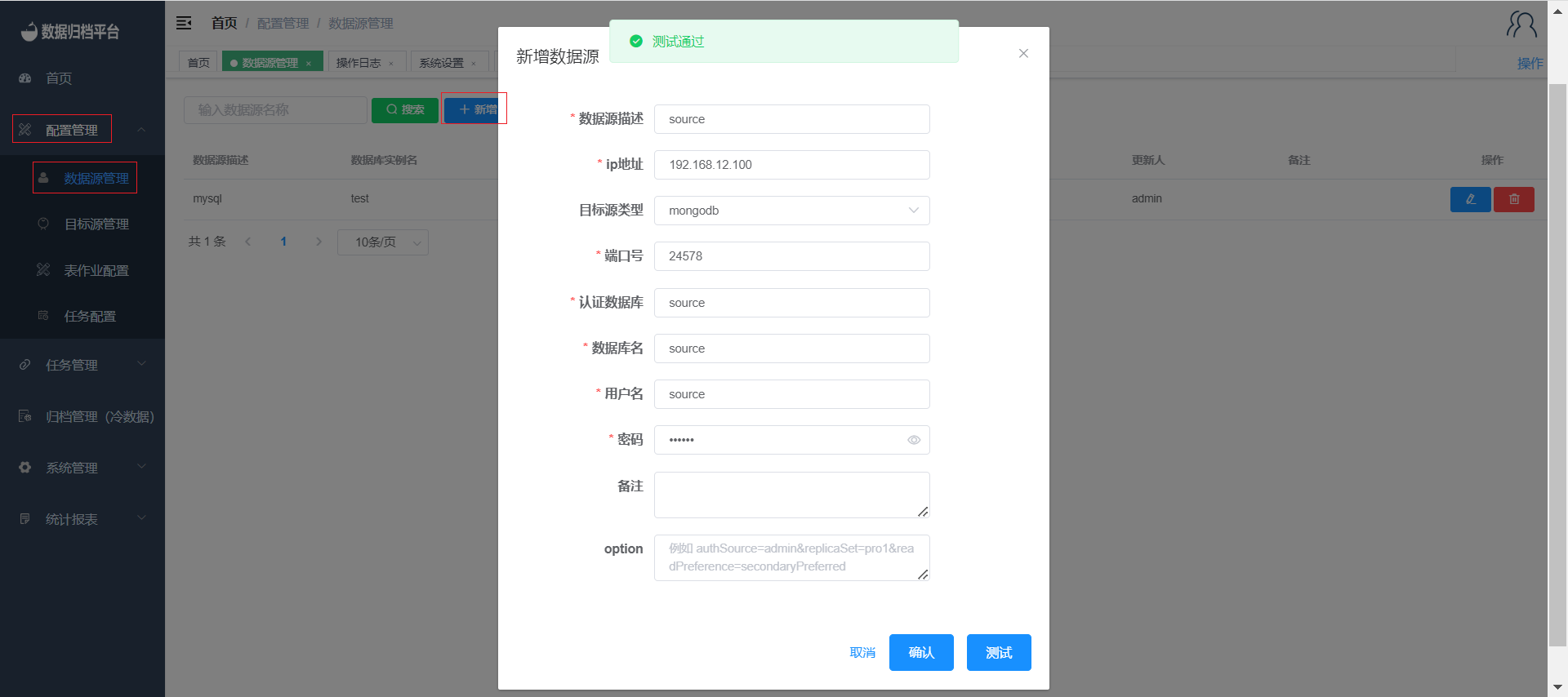1568x697 pixels.
Task: Close the 操作日志 tab with its x
Action: coord(391,64)
